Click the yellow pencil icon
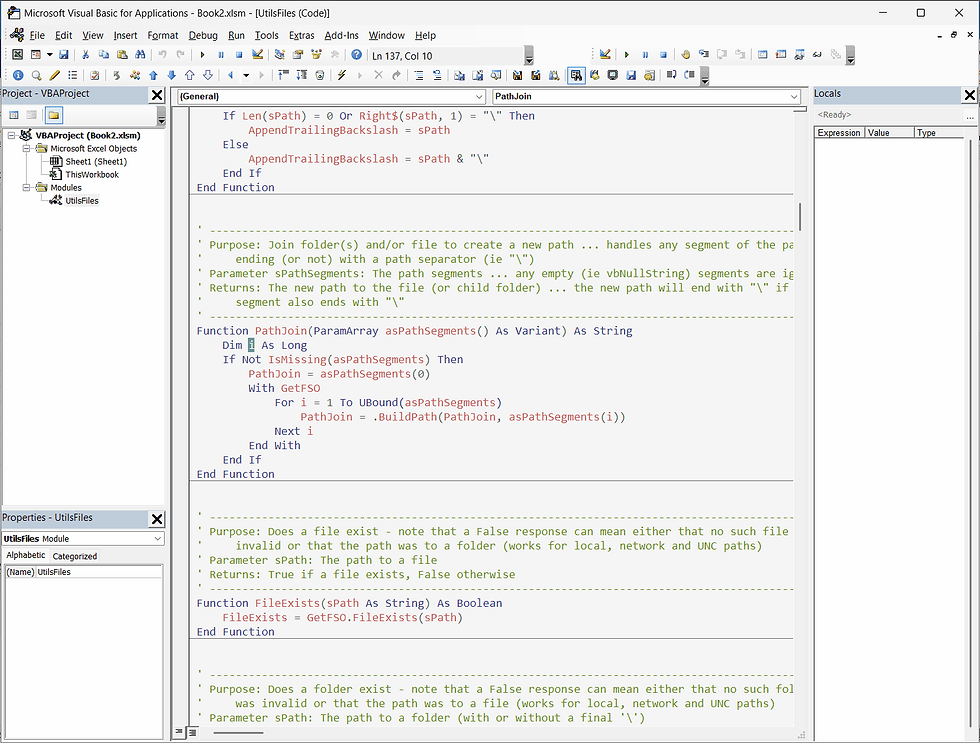 pos(54,75)
